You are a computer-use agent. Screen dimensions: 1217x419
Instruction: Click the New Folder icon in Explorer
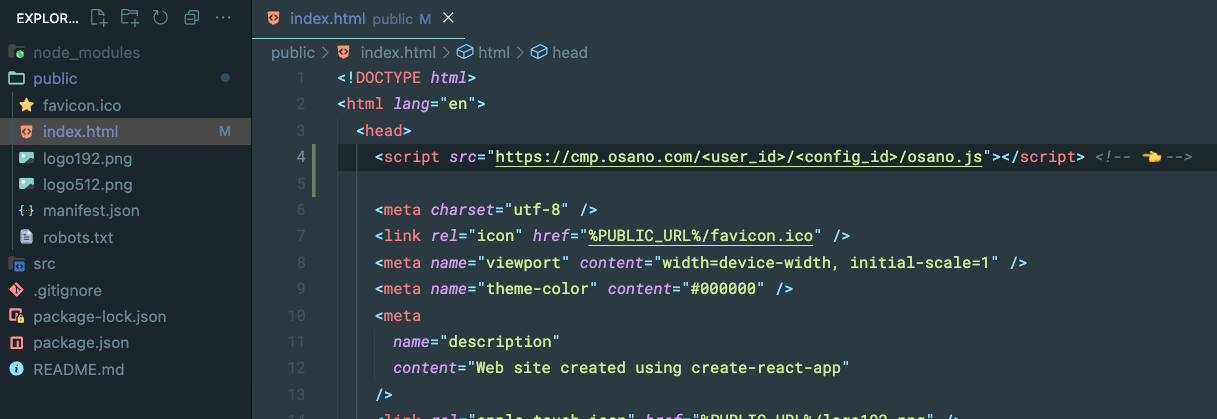pyautogui.click(x=129, y=18)
